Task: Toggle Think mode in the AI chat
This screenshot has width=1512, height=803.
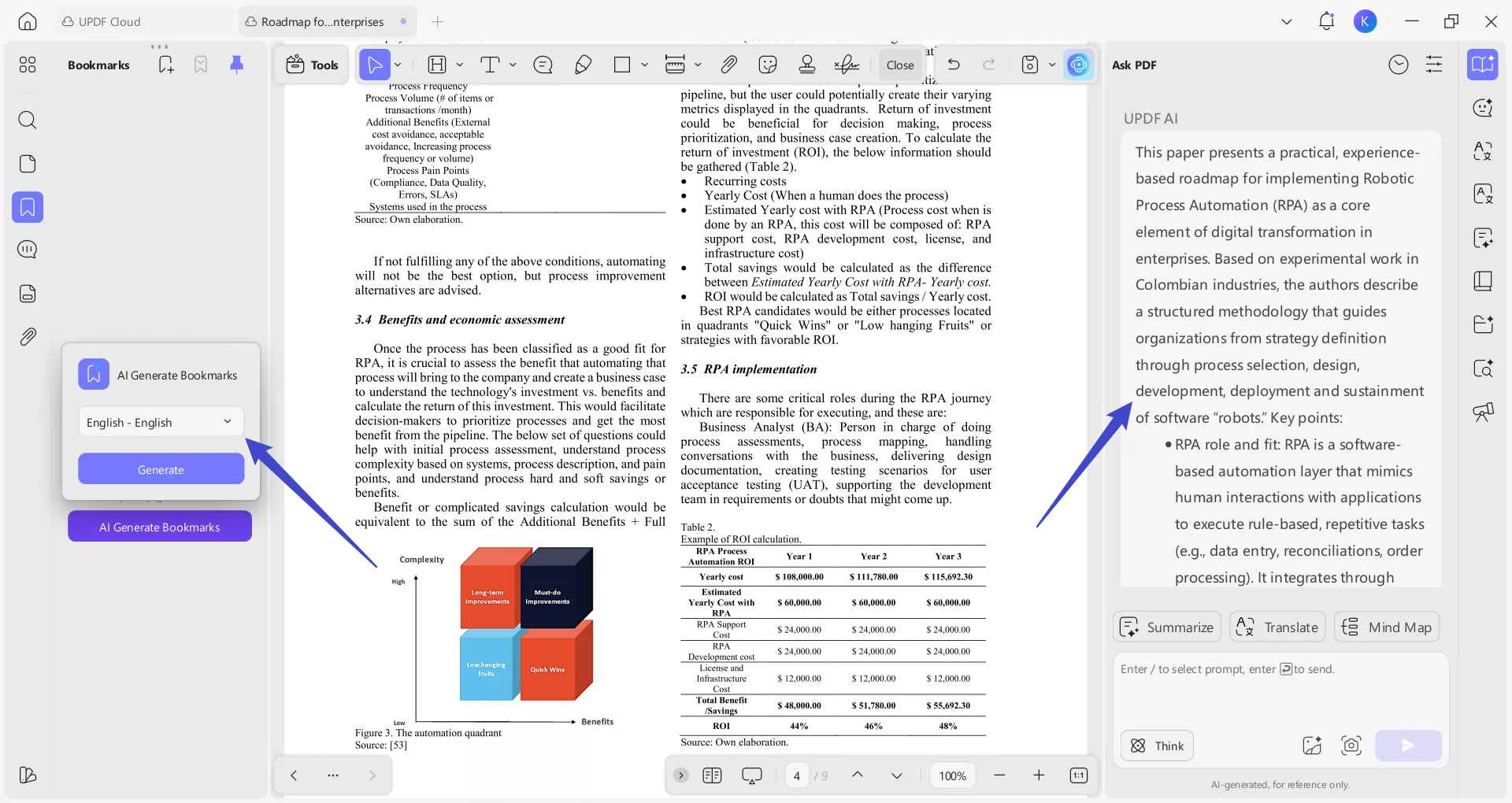Action: 1155,746
